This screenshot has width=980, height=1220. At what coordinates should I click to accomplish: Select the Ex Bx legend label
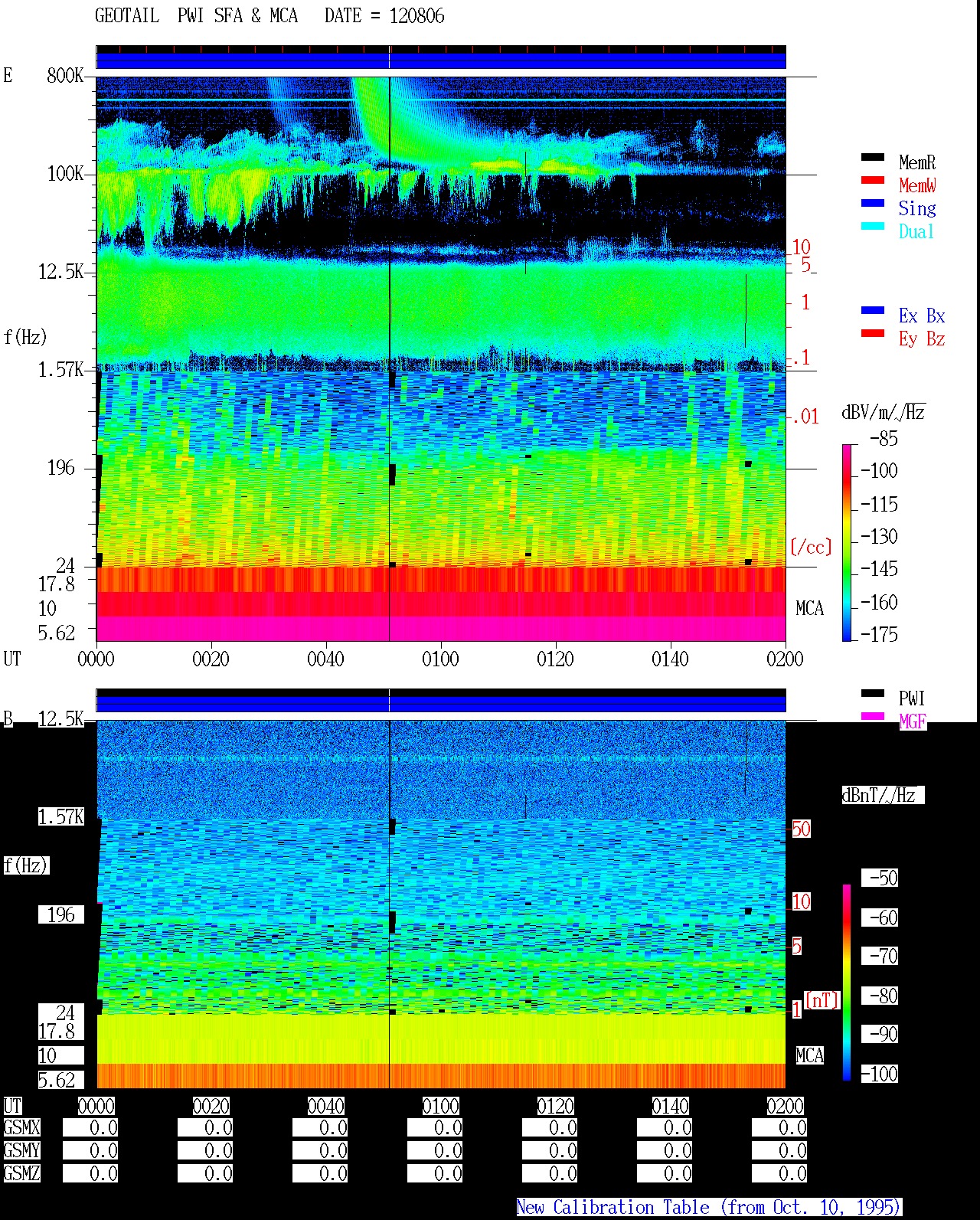click(x=922, y=316)
